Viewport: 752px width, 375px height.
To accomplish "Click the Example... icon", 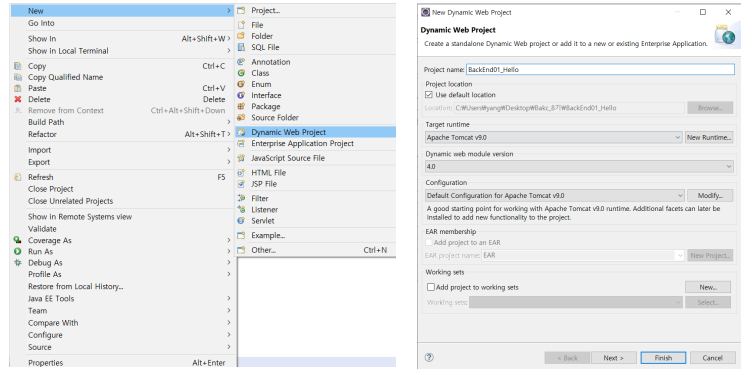I will coord(242,235).
